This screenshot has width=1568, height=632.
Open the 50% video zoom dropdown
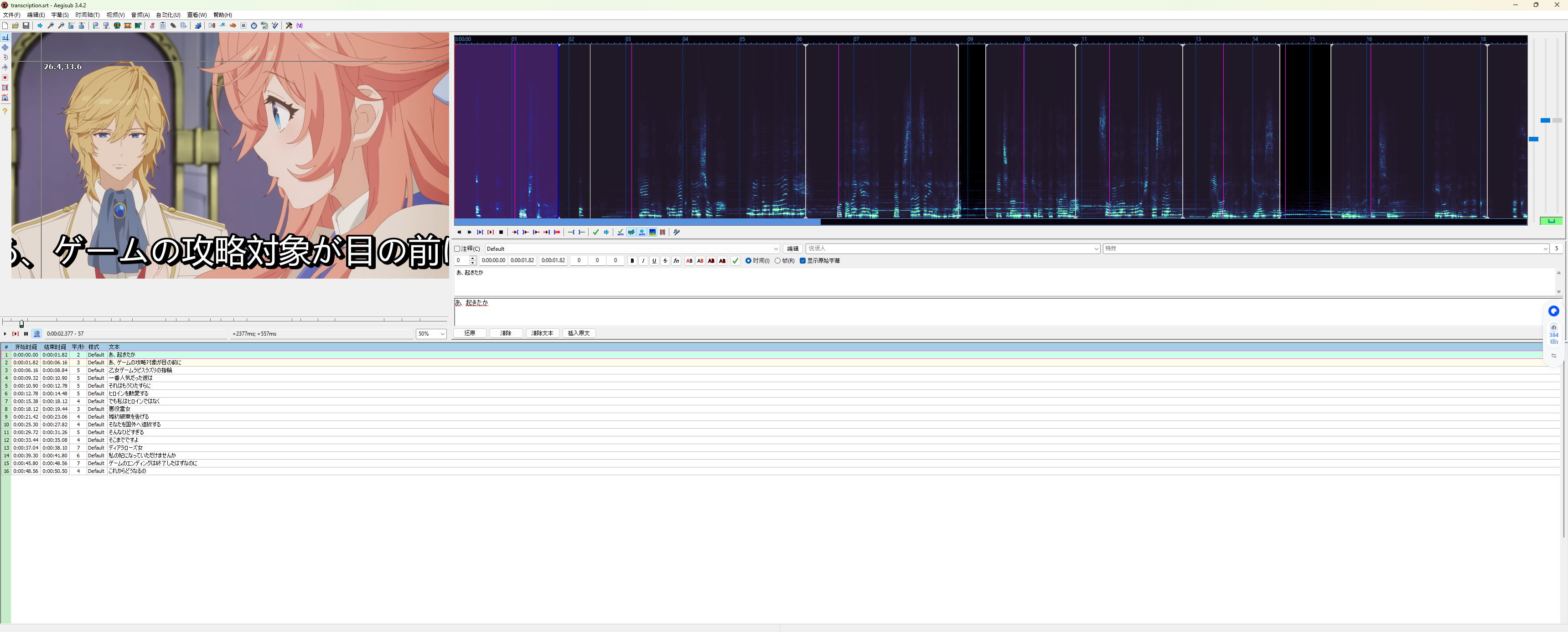click(x=442, y=334)
